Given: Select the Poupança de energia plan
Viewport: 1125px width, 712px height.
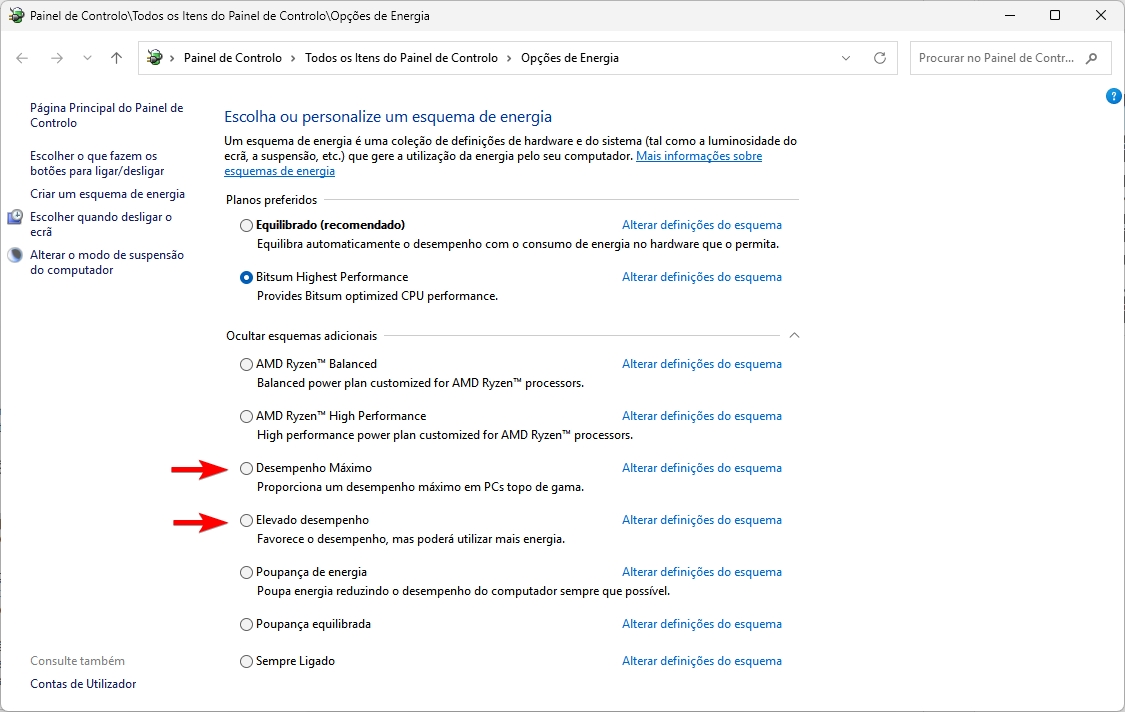Looking at the screenshot, I should click(246, 572).
